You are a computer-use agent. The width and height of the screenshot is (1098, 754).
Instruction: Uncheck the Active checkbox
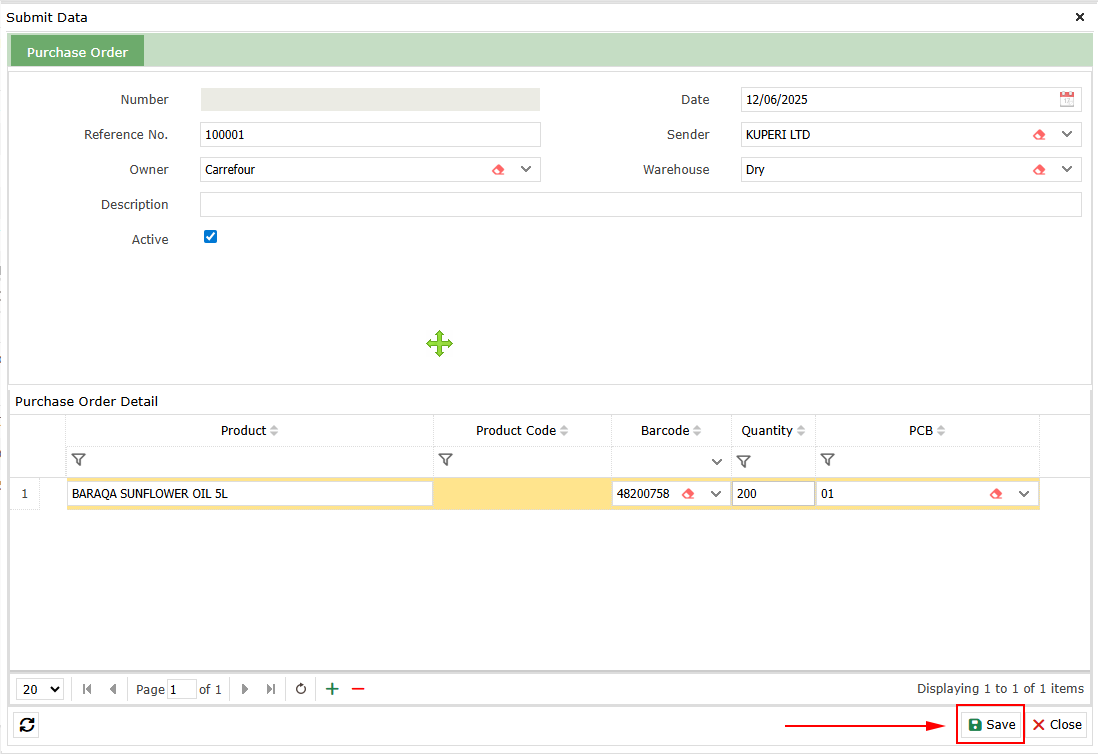[210, 237]
